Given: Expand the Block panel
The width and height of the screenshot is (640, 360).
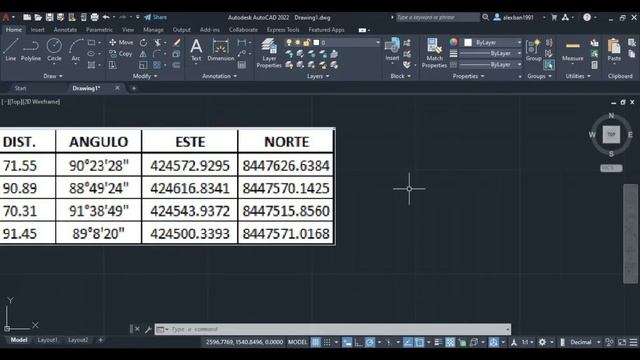Looking at the screenshot, I should [x=400, y=76].
